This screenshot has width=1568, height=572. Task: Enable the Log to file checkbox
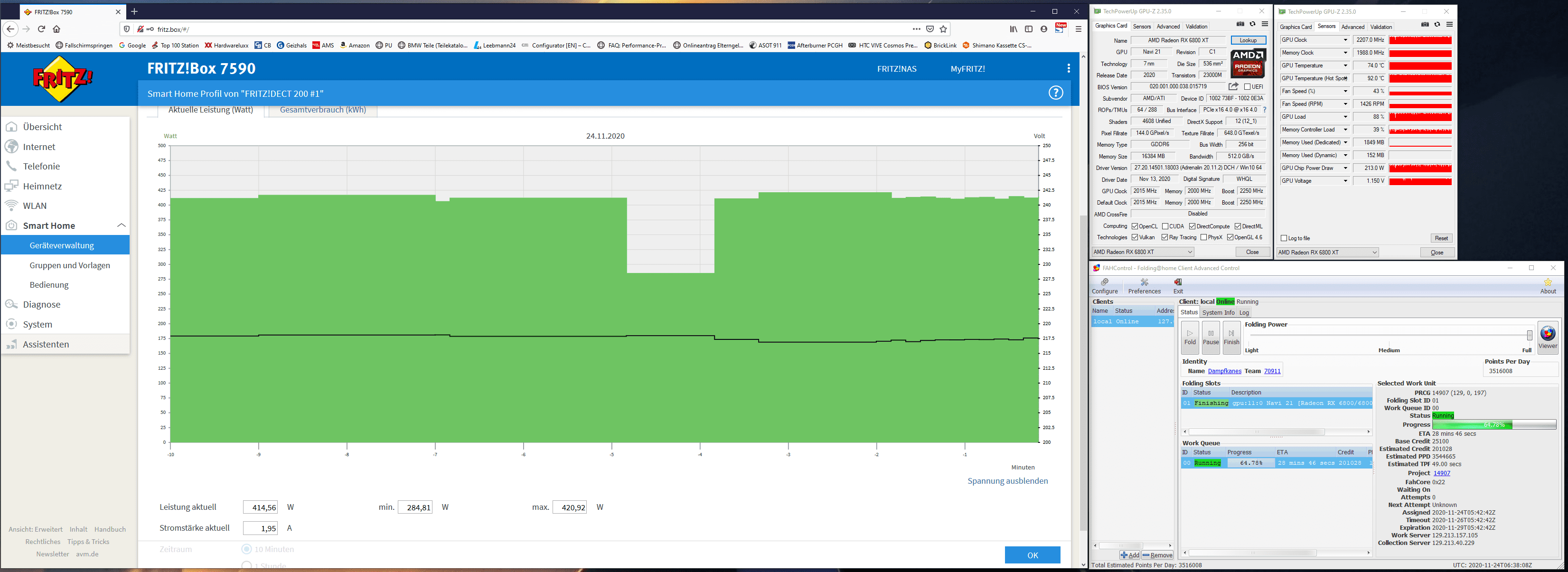1284,238
